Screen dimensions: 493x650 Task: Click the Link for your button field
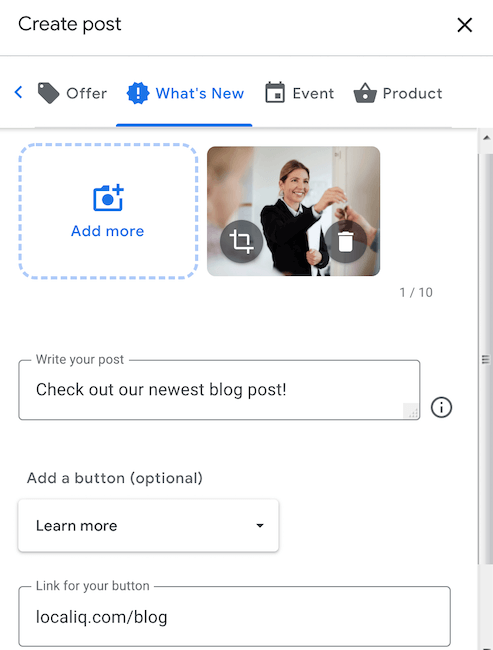234,617
